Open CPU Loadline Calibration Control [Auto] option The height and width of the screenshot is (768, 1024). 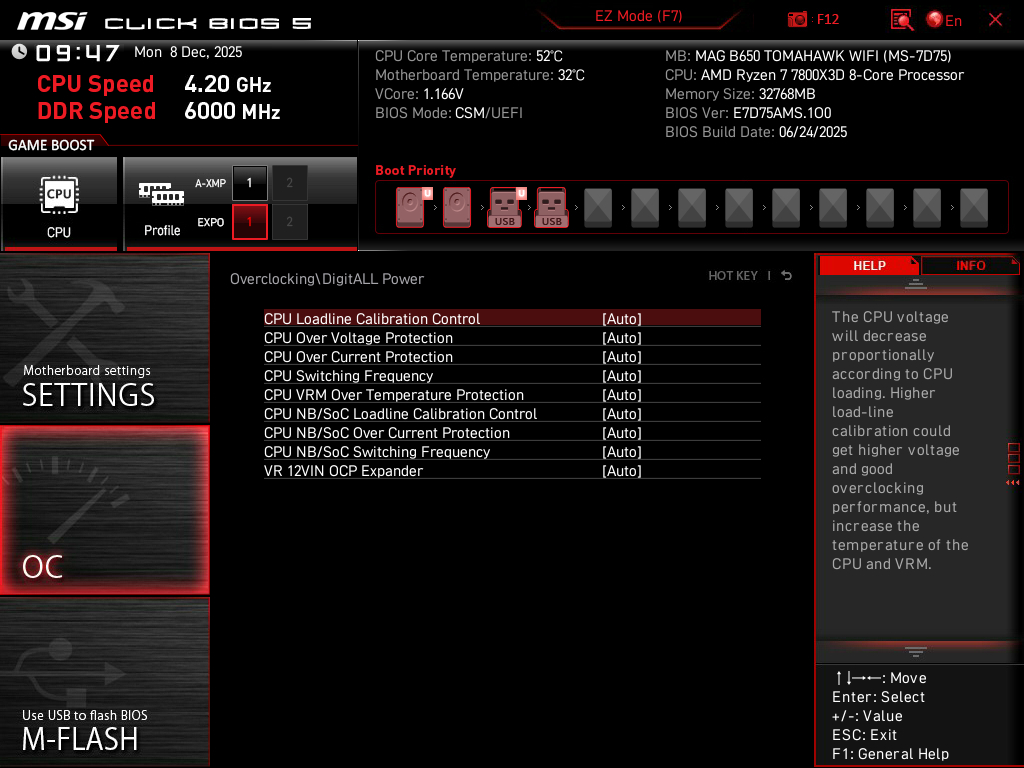[x=512, y=319]
